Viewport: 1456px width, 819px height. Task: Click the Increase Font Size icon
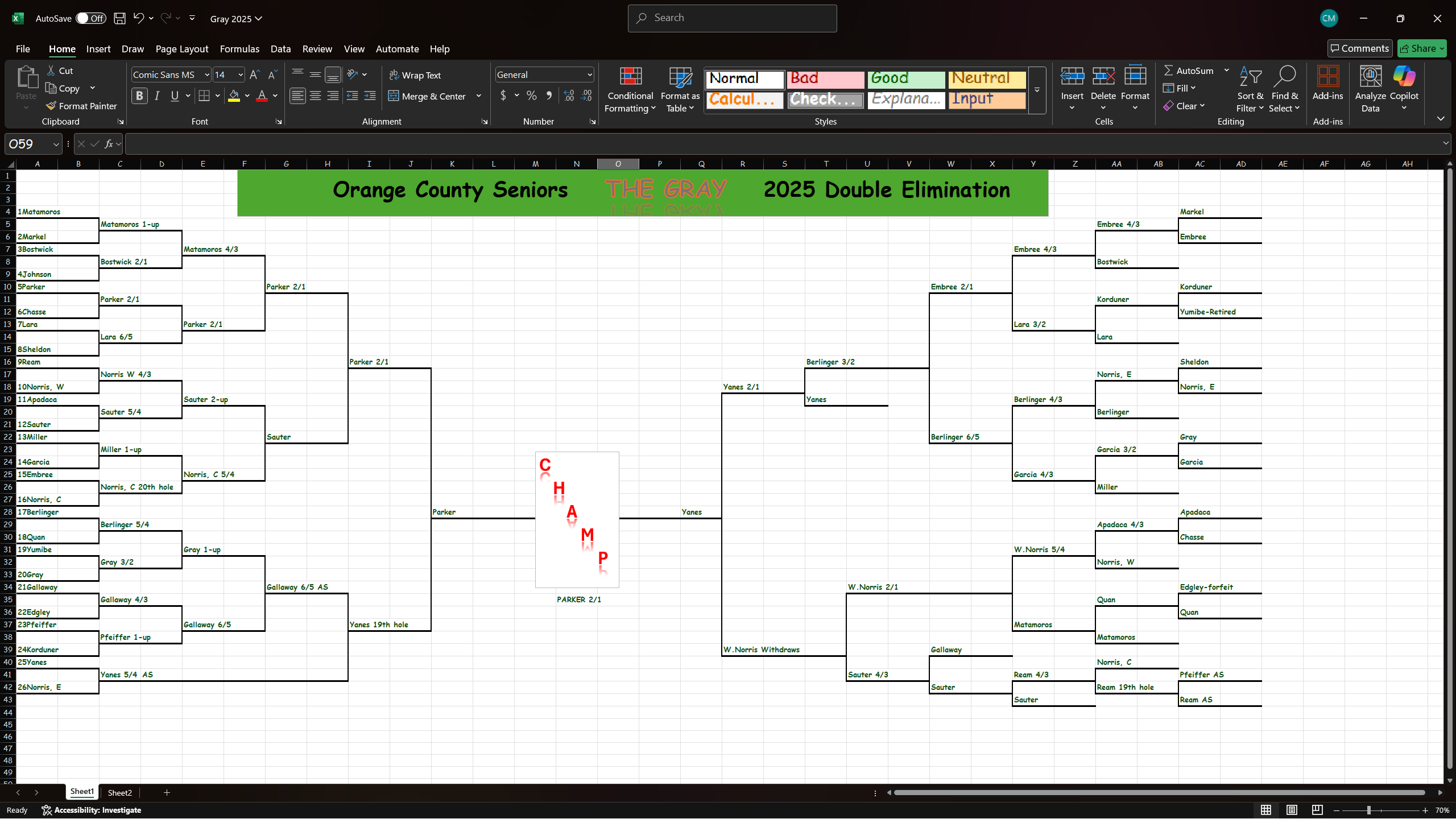(x=254, y=75)
